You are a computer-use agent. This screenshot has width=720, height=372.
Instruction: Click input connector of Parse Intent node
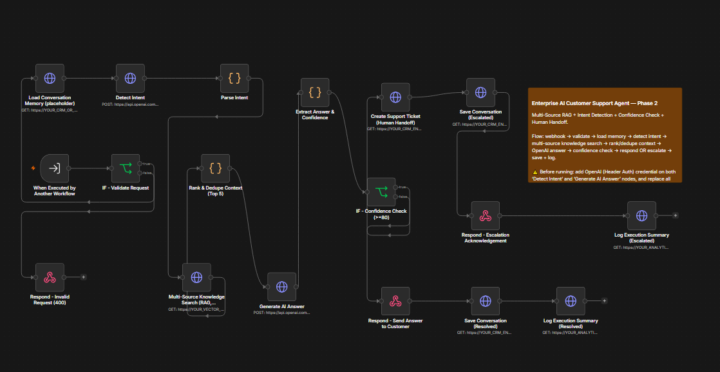(x=220, y=79)
